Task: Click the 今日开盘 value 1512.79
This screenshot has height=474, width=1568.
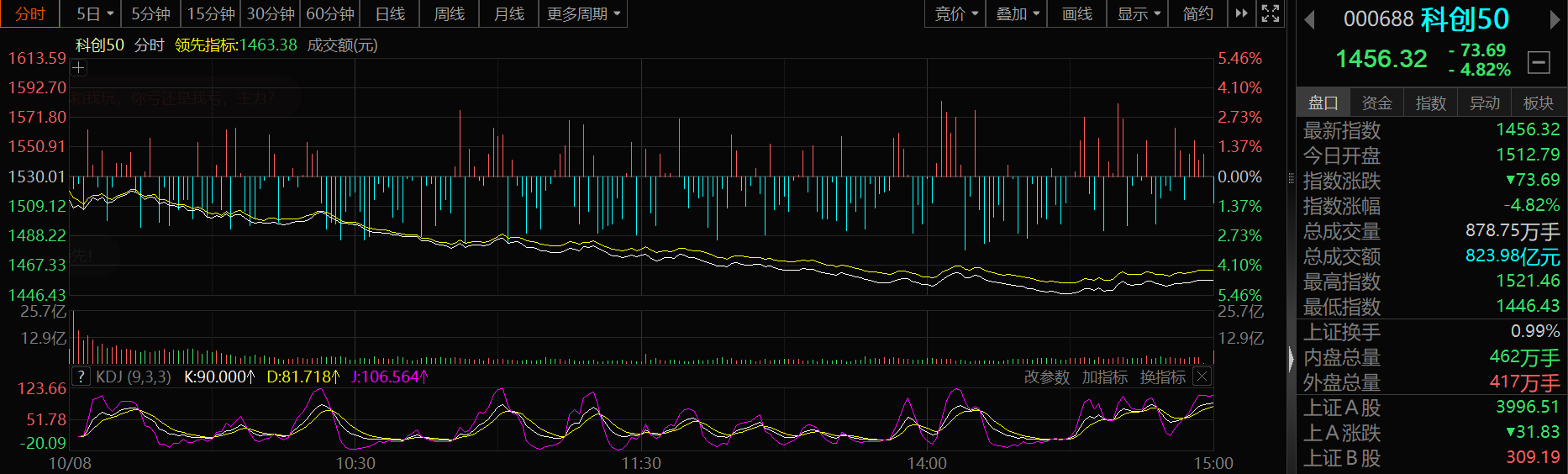Action: [x=1528, y=155]
